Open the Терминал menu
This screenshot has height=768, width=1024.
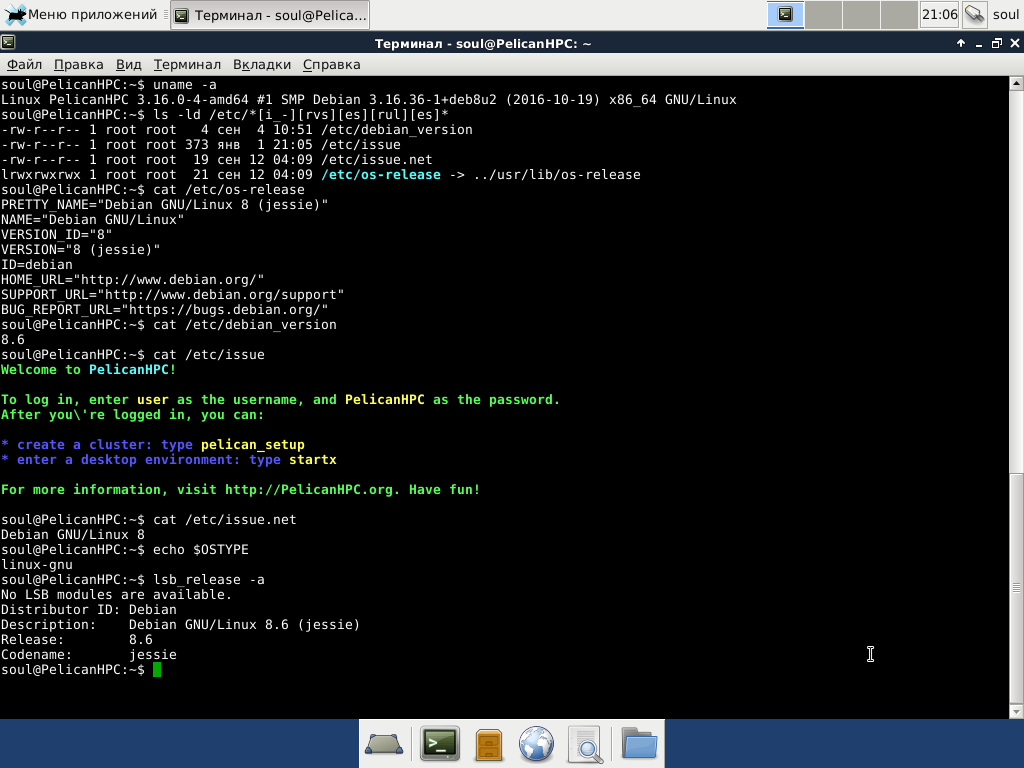pos(187,65)
